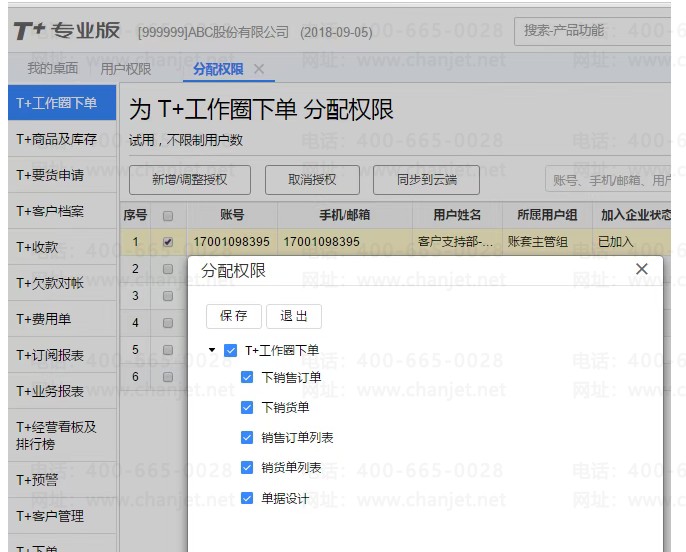
Task: Check the checkbox in row 6
Action: coord(168,377)
